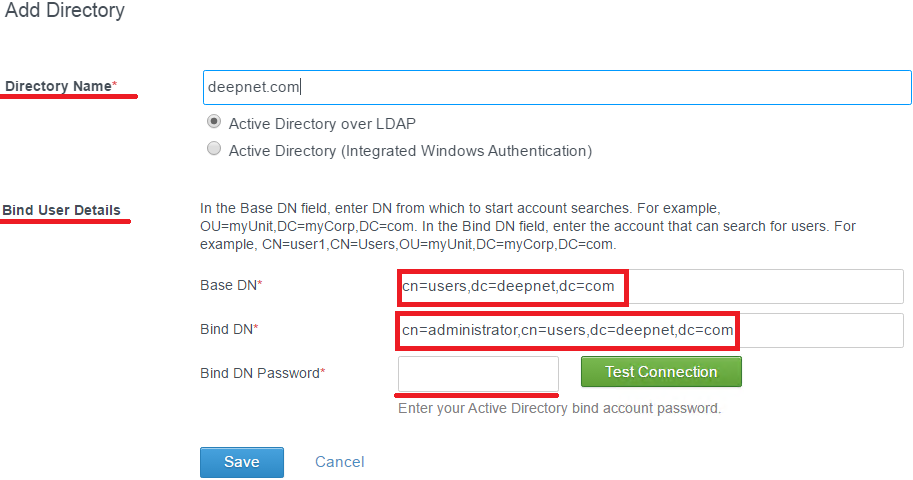913x480 pixels.
Task: Click the Bind DN Password label
Action: click(262, 373)
